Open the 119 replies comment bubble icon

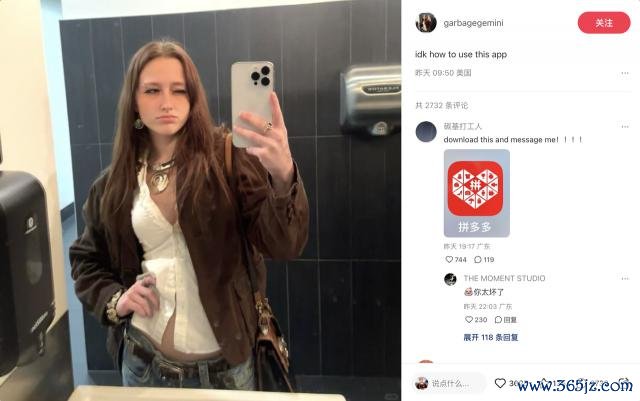478,259
